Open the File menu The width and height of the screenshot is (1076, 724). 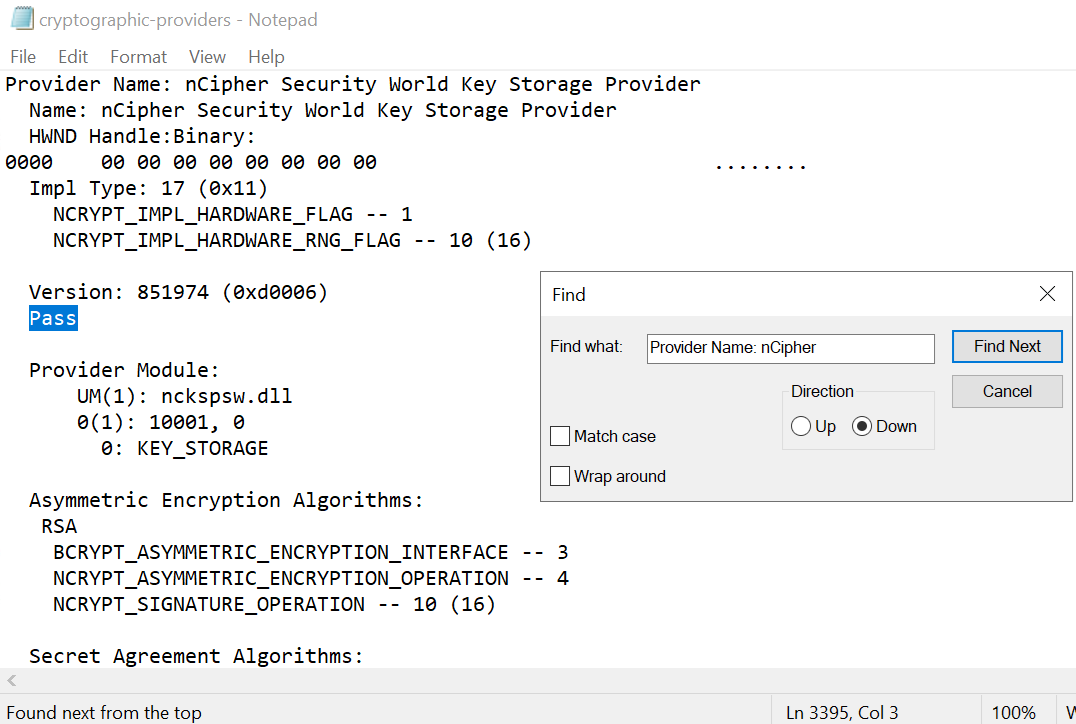tap(23, 56)
